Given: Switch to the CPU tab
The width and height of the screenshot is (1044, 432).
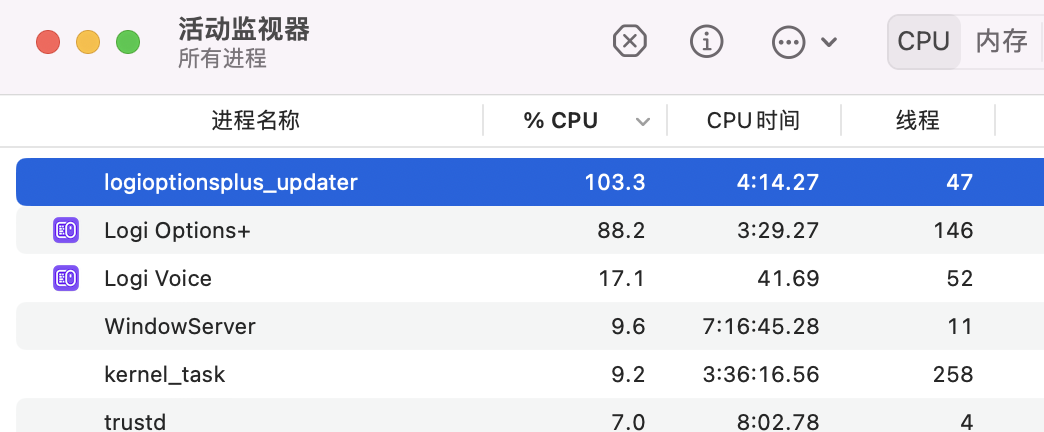Looking at the screenshot, I should (x=923, y=41).
